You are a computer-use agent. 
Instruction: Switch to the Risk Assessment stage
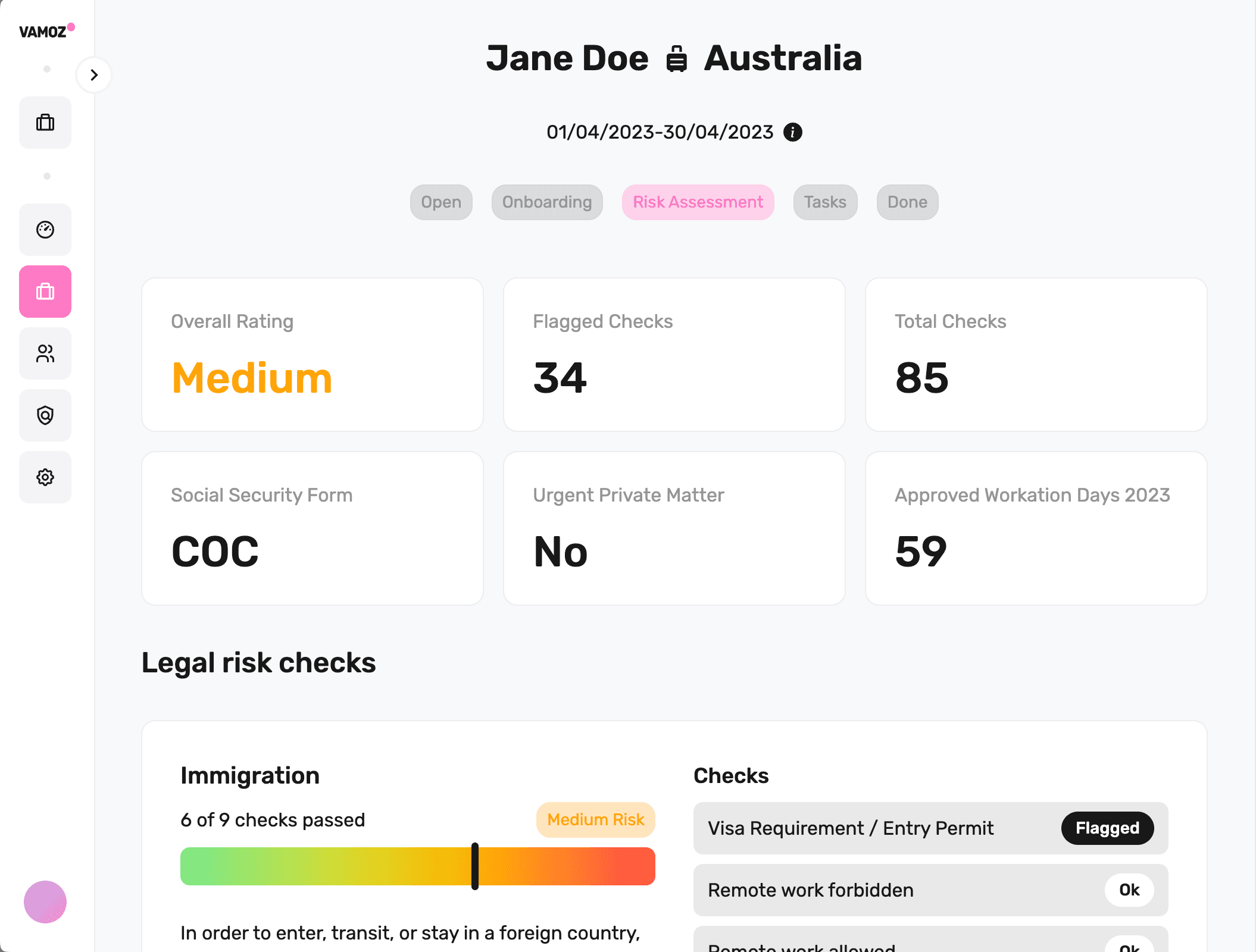tap(698, 202)
